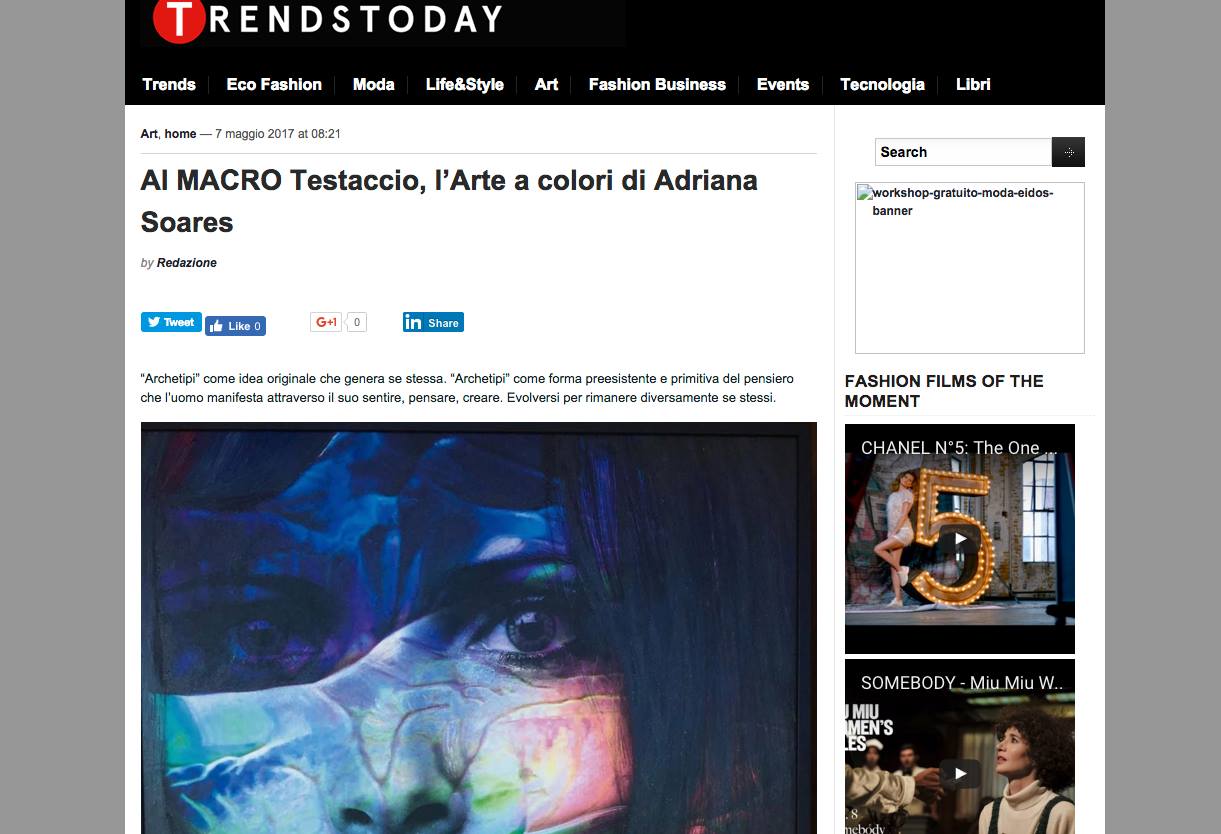Click the TrendsToday red logo
1221x834 pixels.
(x=178, y=18)
